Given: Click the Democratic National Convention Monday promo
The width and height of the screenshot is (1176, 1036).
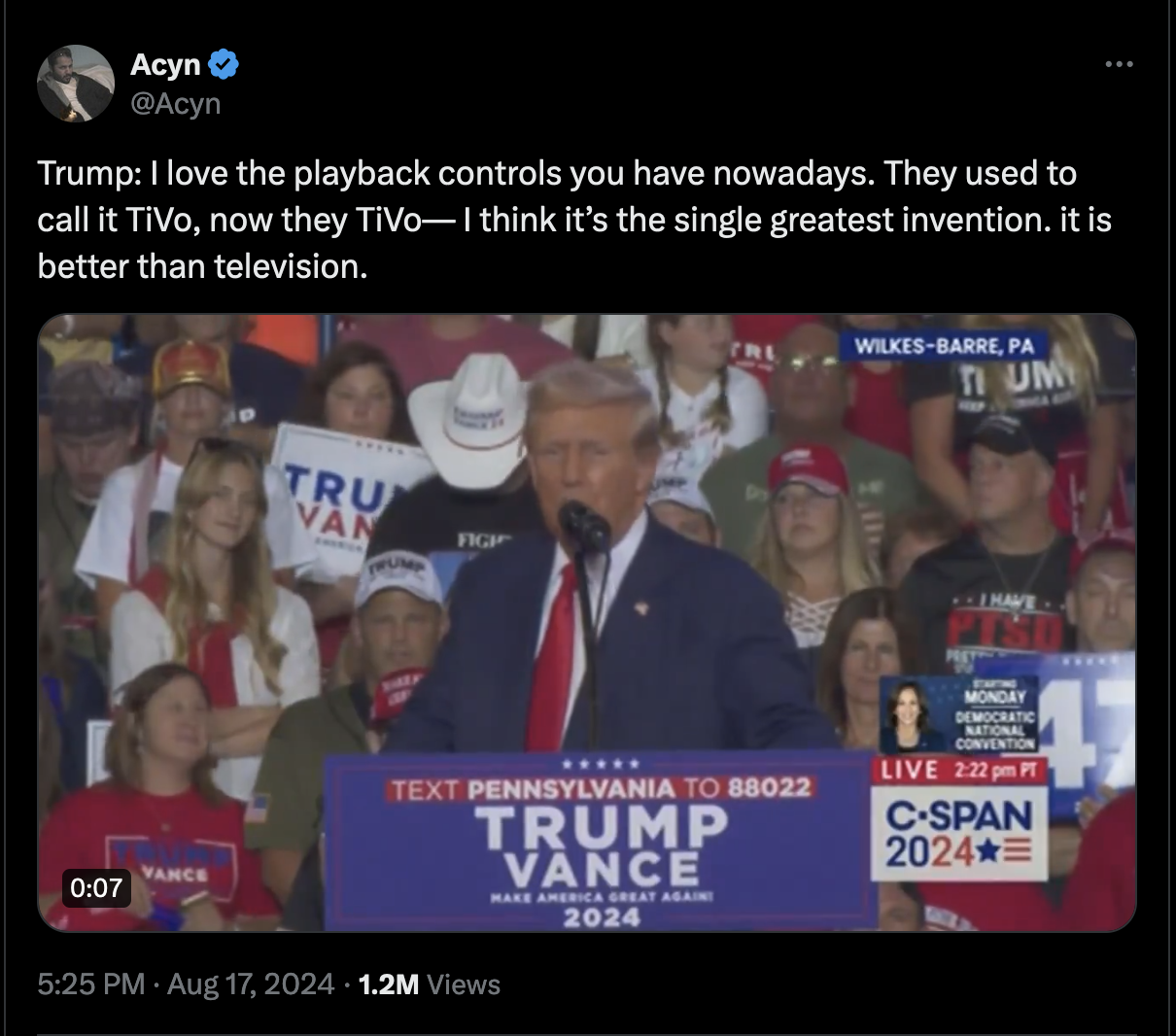Looking at the screenshot, I should [x=960, y=716].
